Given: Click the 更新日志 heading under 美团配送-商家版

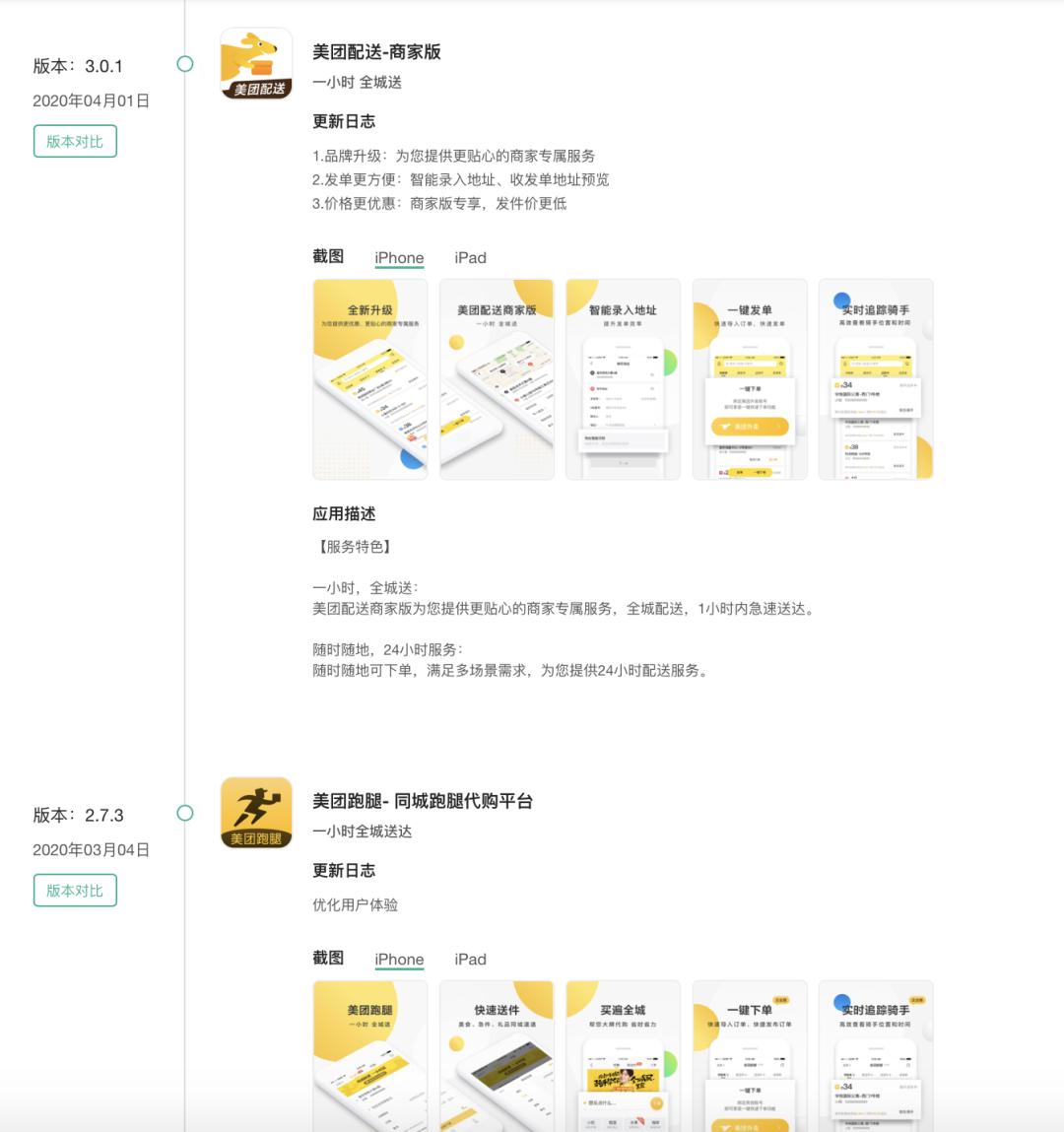Looking at the screenshot, I should click(344, 121).
